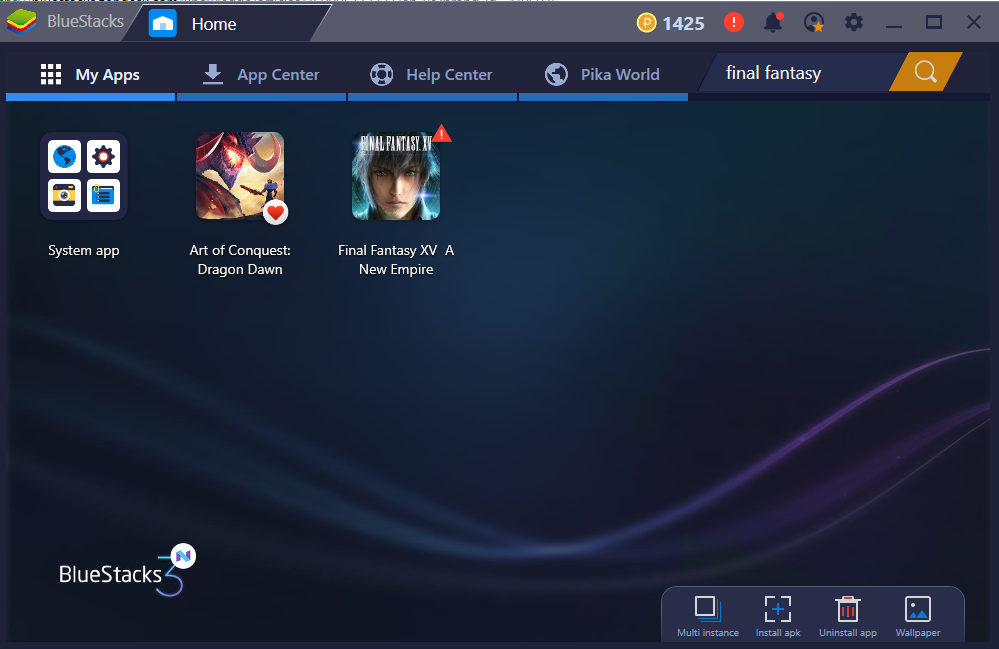
Task: Open the camera icon in System app folder
Action: point(64,195)
